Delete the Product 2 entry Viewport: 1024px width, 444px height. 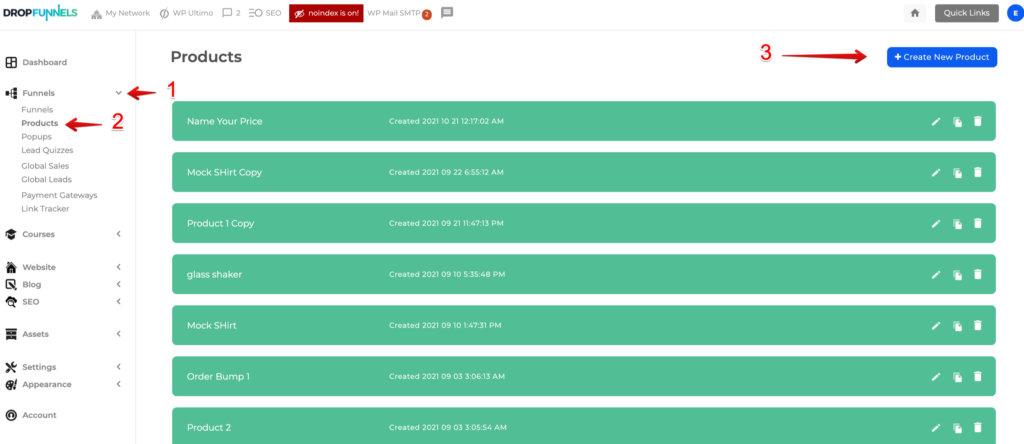tap(978, 426)
